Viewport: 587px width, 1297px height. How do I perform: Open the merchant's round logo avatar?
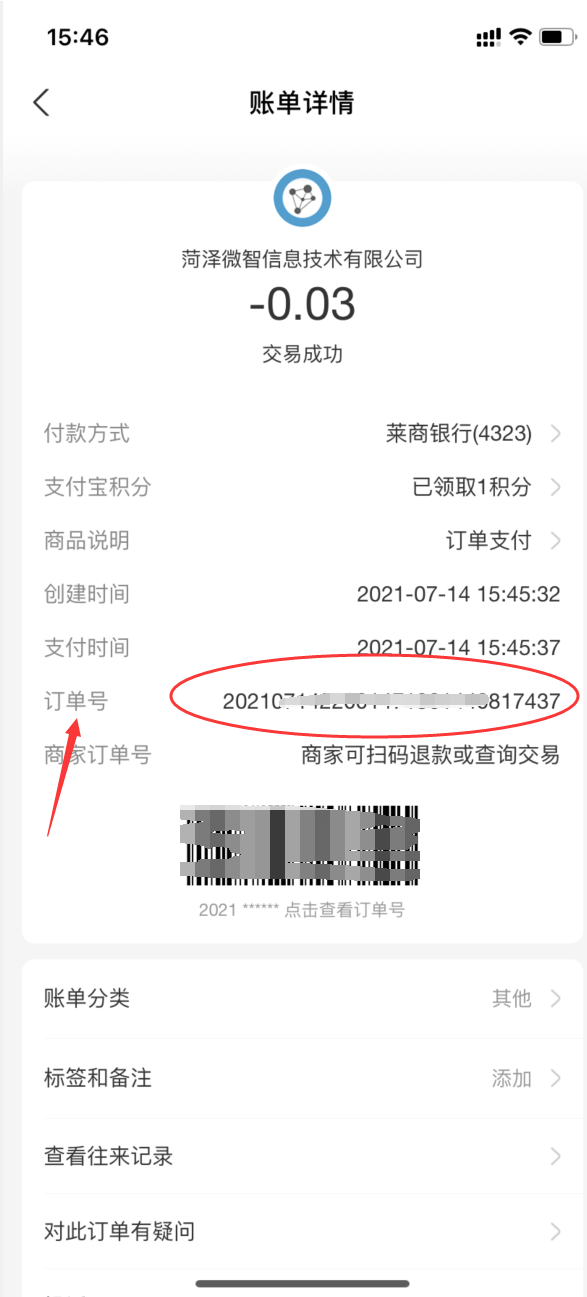302,200
